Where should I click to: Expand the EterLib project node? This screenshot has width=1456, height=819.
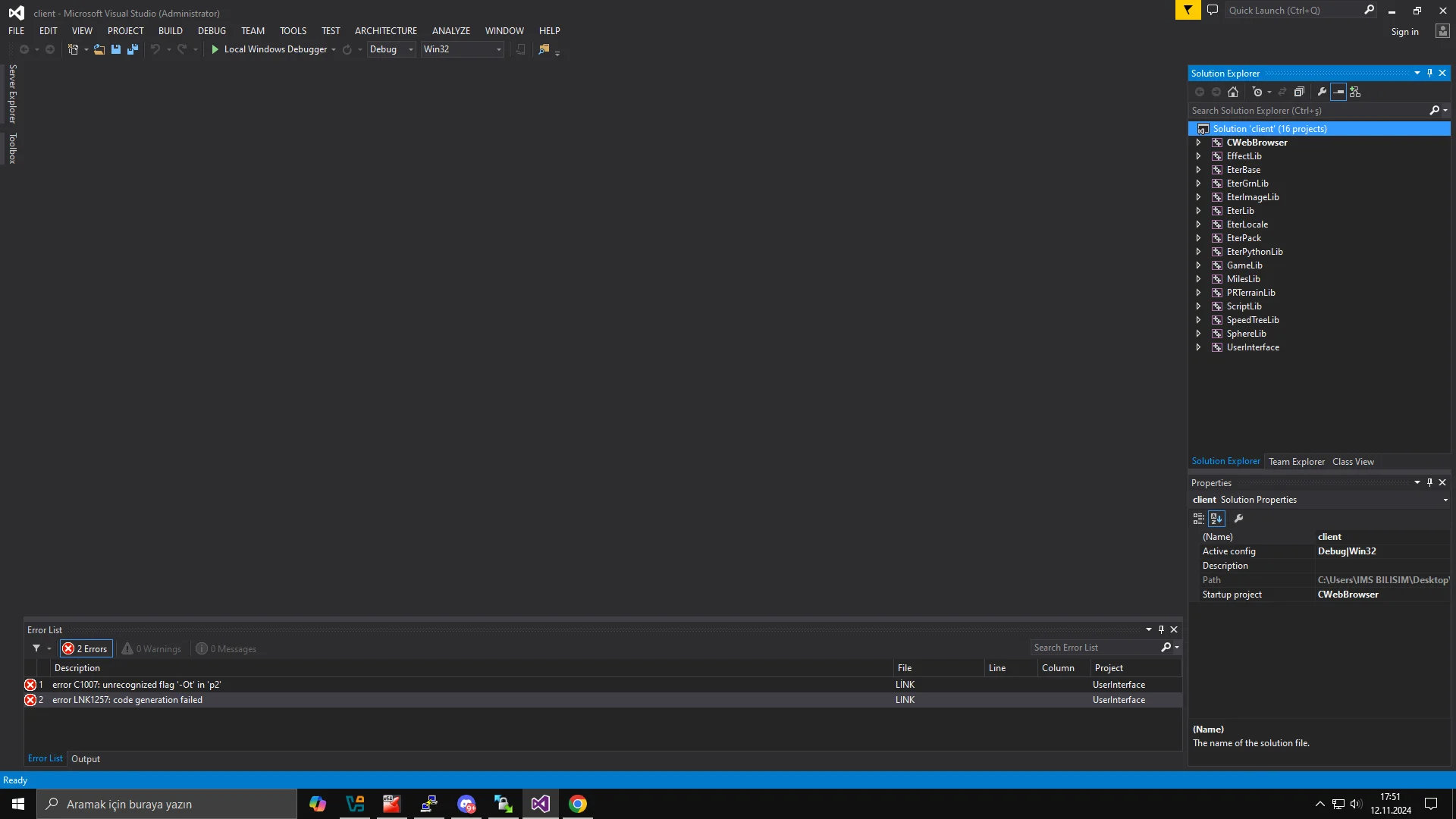point(1198,211)
